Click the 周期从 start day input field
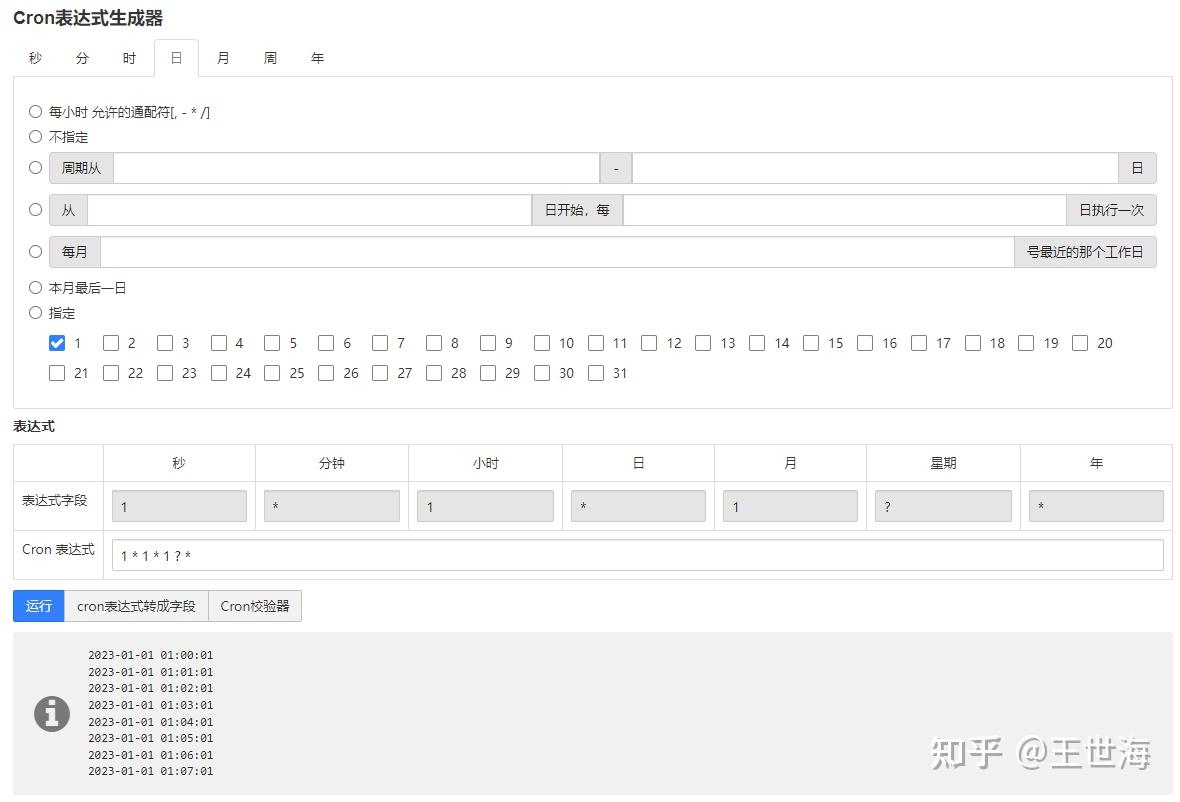The height and width of the screenshot is (802, 1180). pos(357,168)
